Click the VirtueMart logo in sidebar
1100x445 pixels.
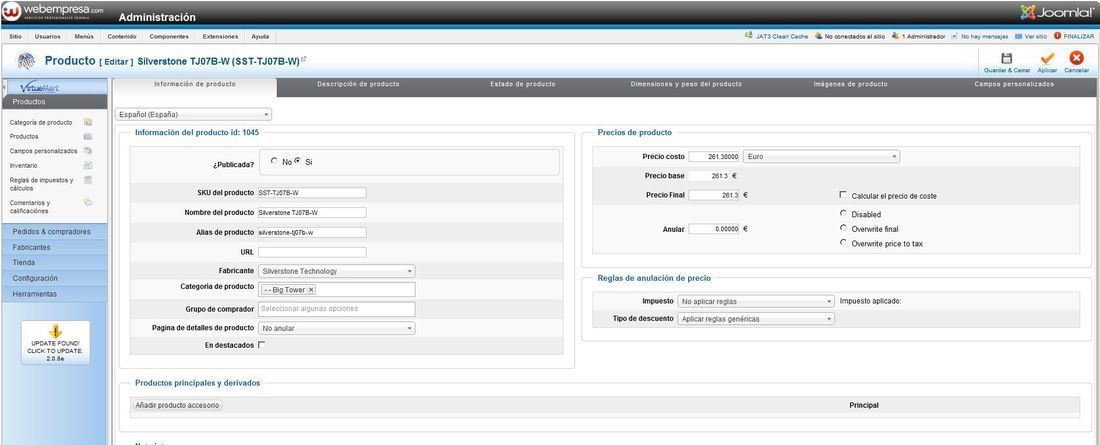tap(40, 88)
